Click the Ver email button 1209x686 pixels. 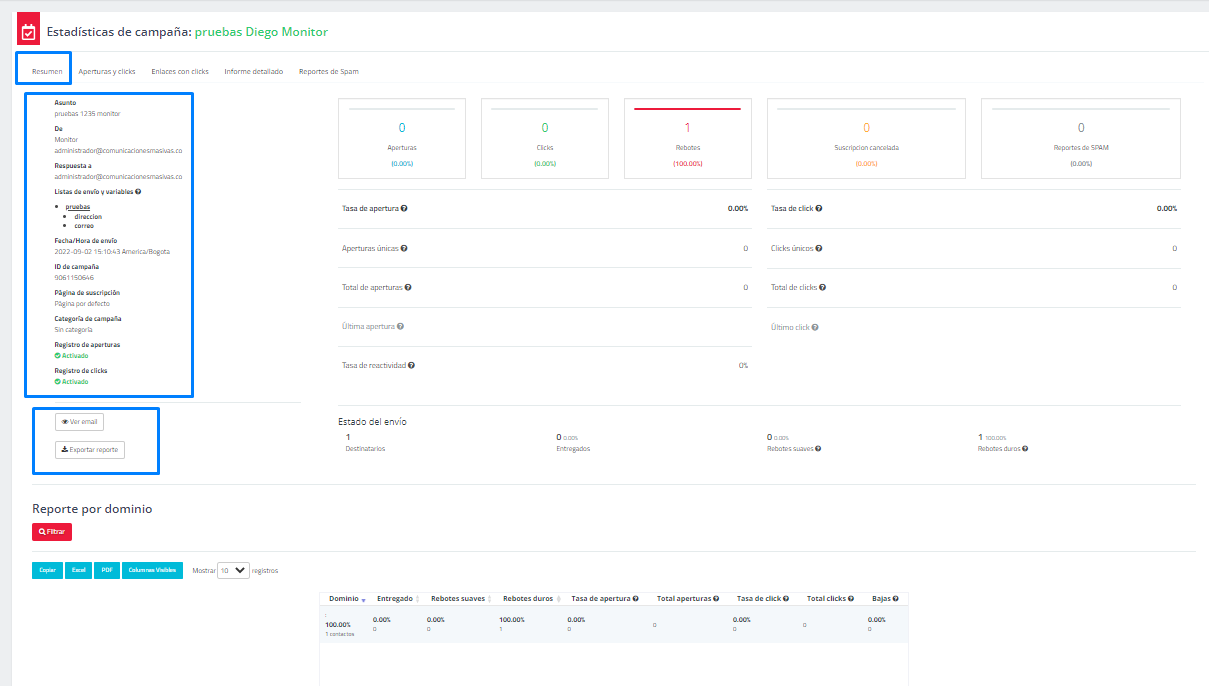(79, 422)
